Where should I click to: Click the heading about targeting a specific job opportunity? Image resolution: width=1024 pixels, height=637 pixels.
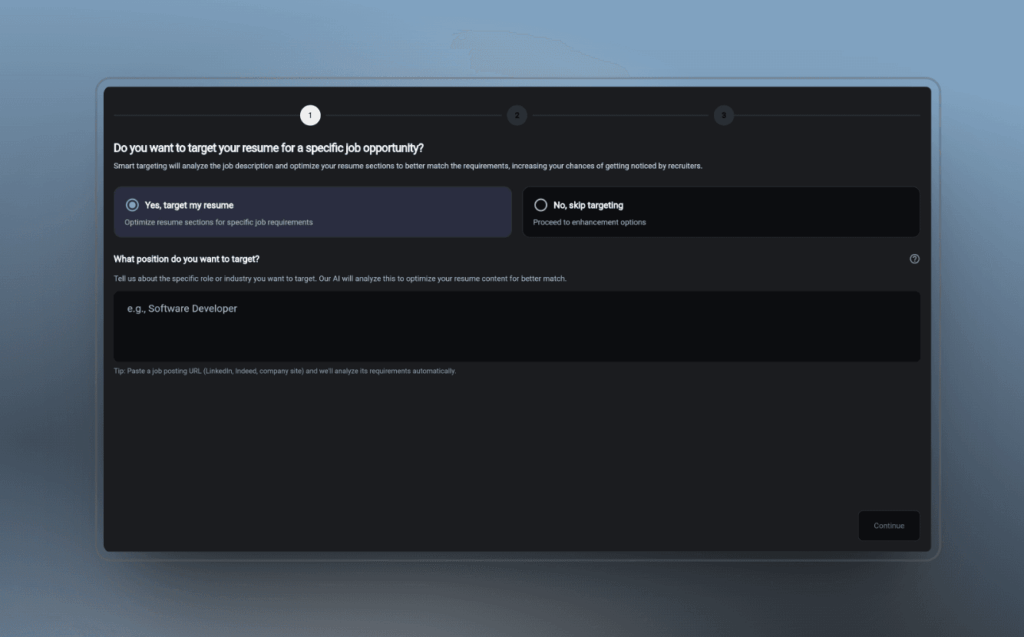pos(269,148)
